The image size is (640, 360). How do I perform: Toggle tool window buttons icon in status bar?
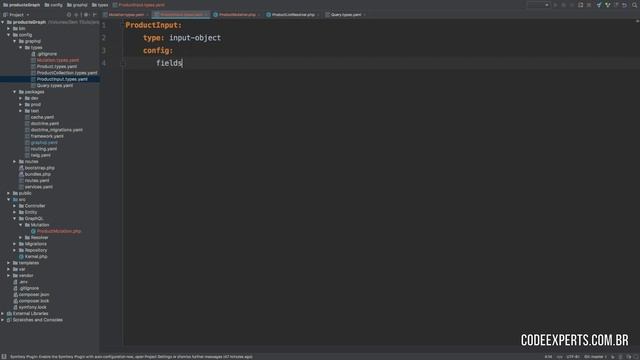click(4, 356)
